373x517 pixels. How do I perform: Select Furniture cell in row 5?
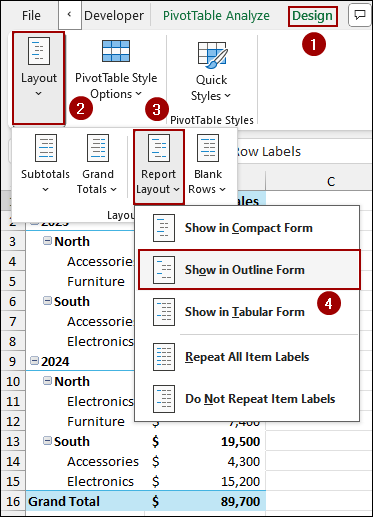click(80, 281)
